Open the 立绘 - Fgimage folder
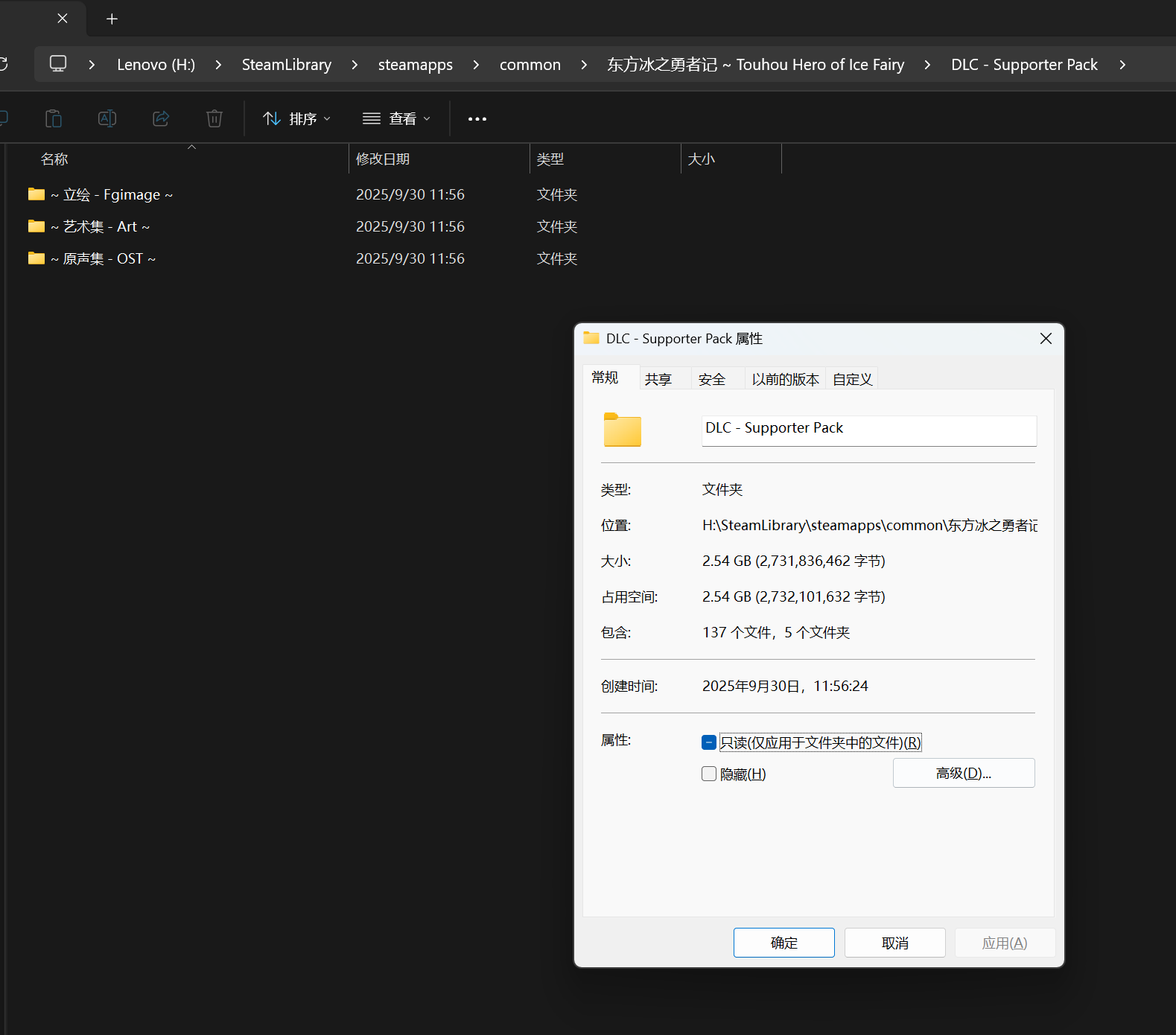 pyautogui.click(x=112, y=195)
